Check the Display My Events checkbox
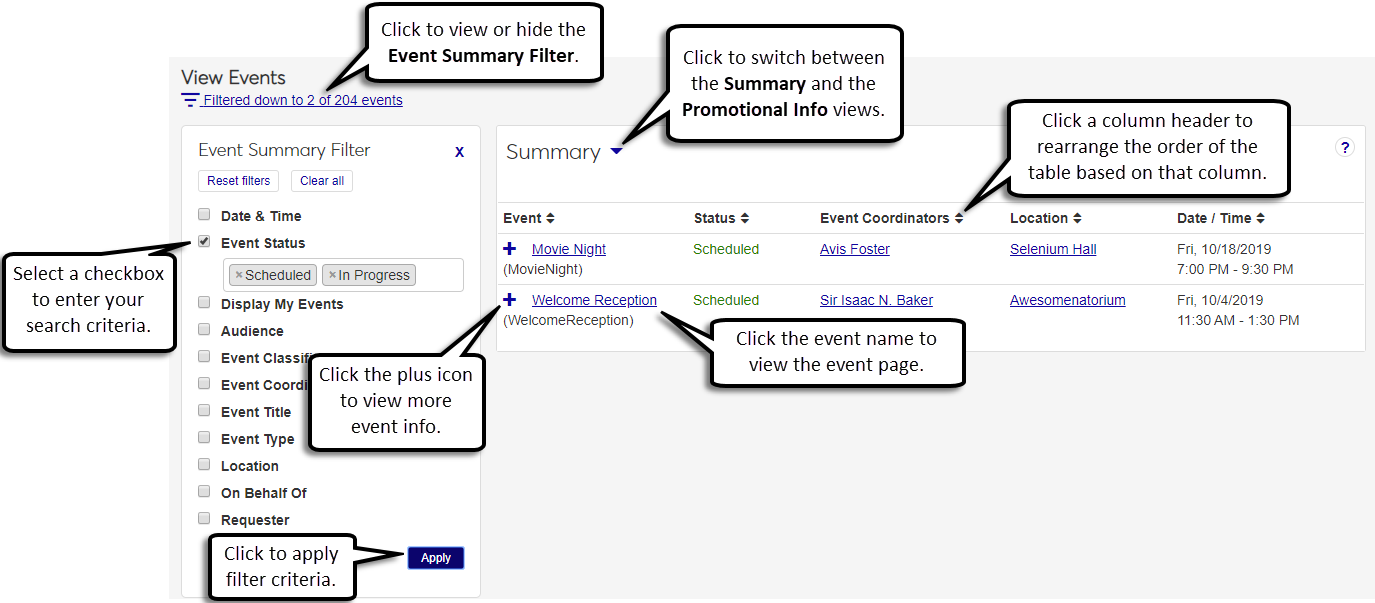 [204, 302]
